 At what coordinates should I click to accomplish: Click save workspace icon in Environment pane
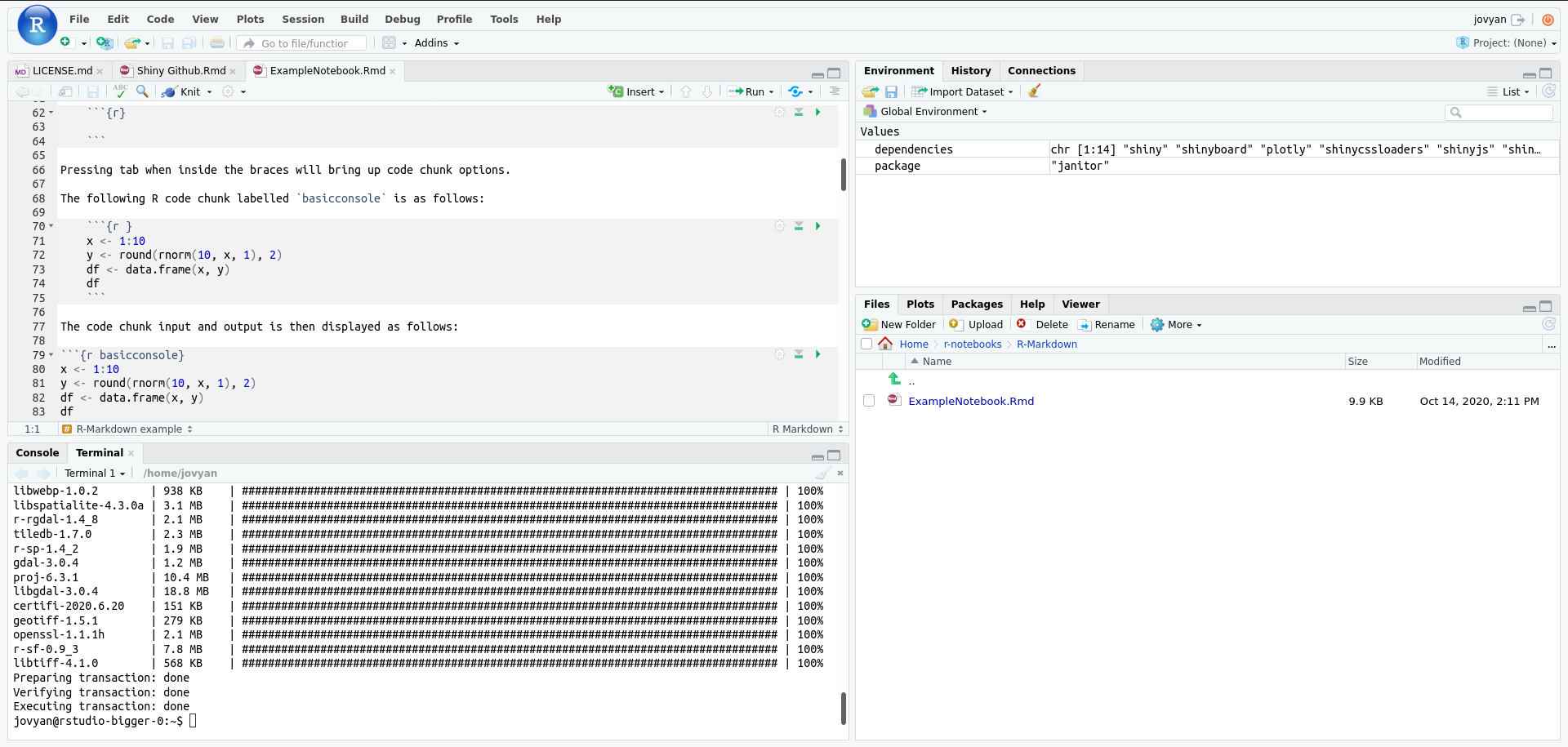pyautogui.click(x=891, y=91)
